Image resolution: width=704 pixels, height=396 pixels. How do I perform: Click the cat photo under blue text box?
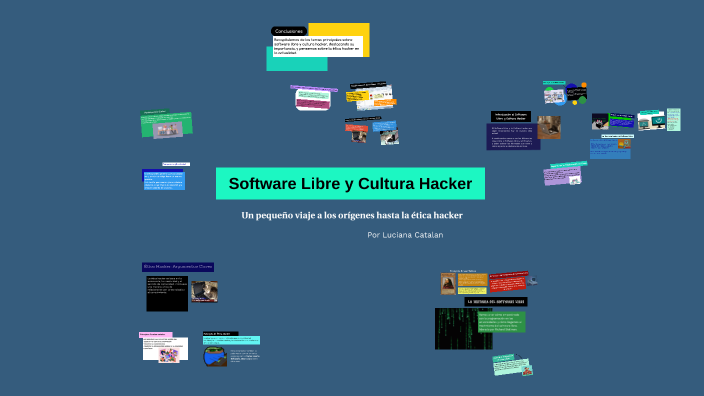(389, 137)
